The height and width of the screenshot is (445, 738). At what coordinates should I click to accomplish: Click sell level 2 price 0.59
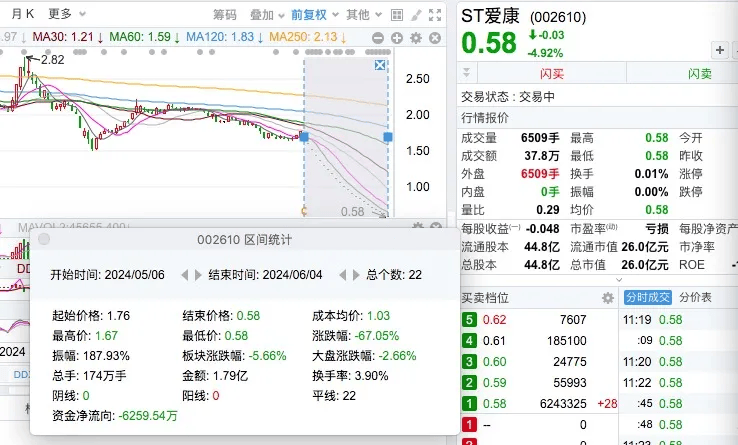click(494, 382)
